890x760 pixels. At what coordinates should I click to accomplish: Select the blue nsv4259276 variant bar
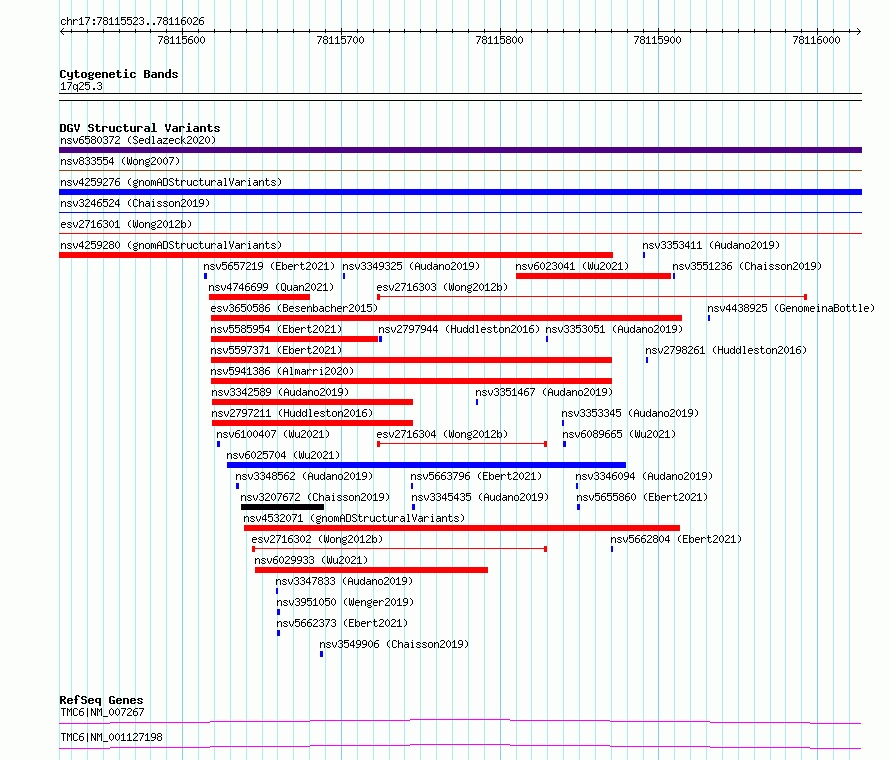[460, 192]
